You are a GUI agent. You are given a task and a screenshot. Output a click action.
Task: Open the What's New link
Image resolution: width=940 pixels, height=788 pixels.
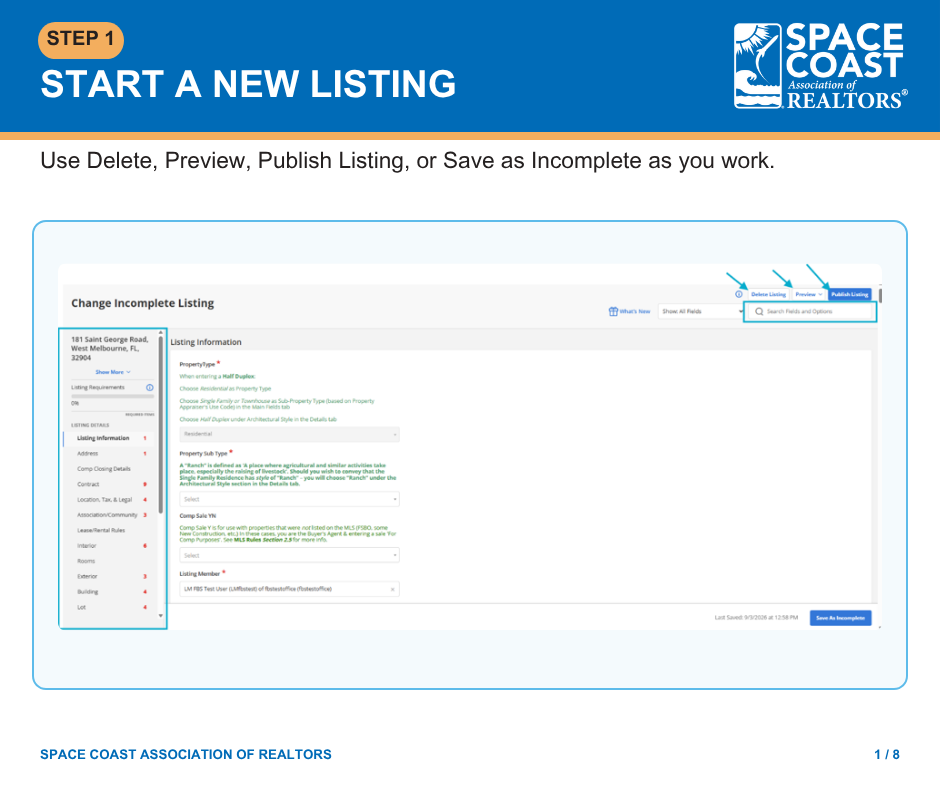pyautogui.click(x=629, y=312)
